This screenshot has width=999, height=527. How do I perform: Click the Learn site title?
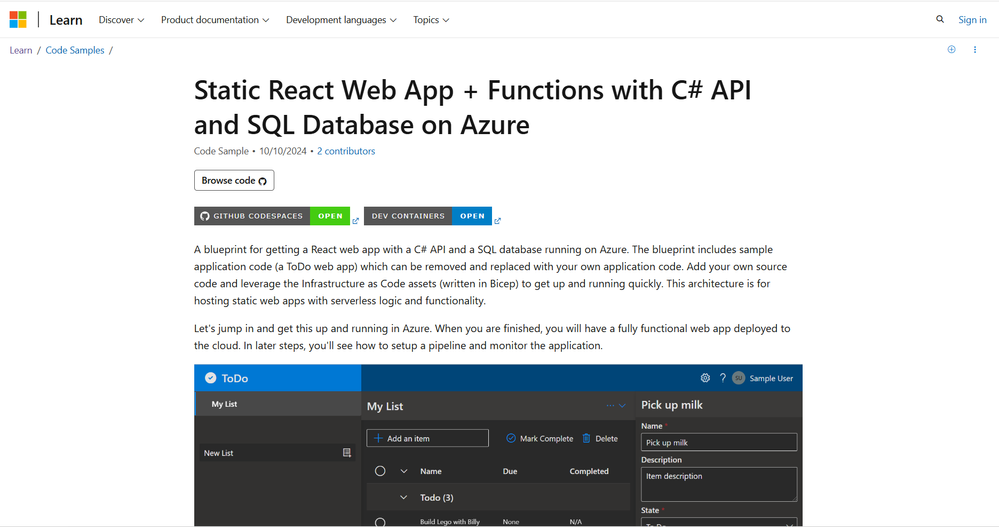point(66,20)
